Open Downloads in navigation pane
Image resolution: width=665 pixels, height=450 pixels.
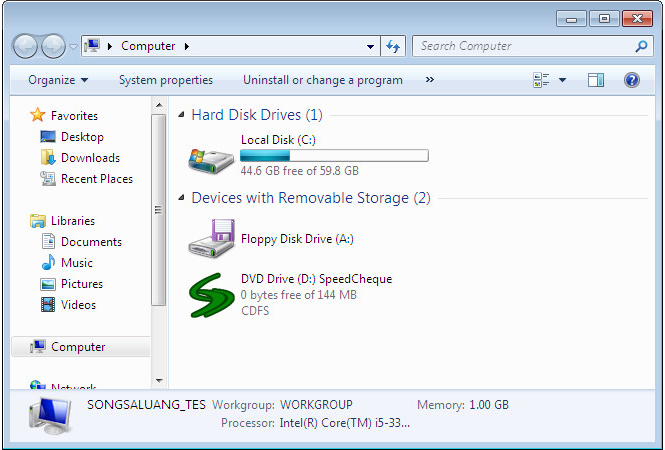(90, 158)
